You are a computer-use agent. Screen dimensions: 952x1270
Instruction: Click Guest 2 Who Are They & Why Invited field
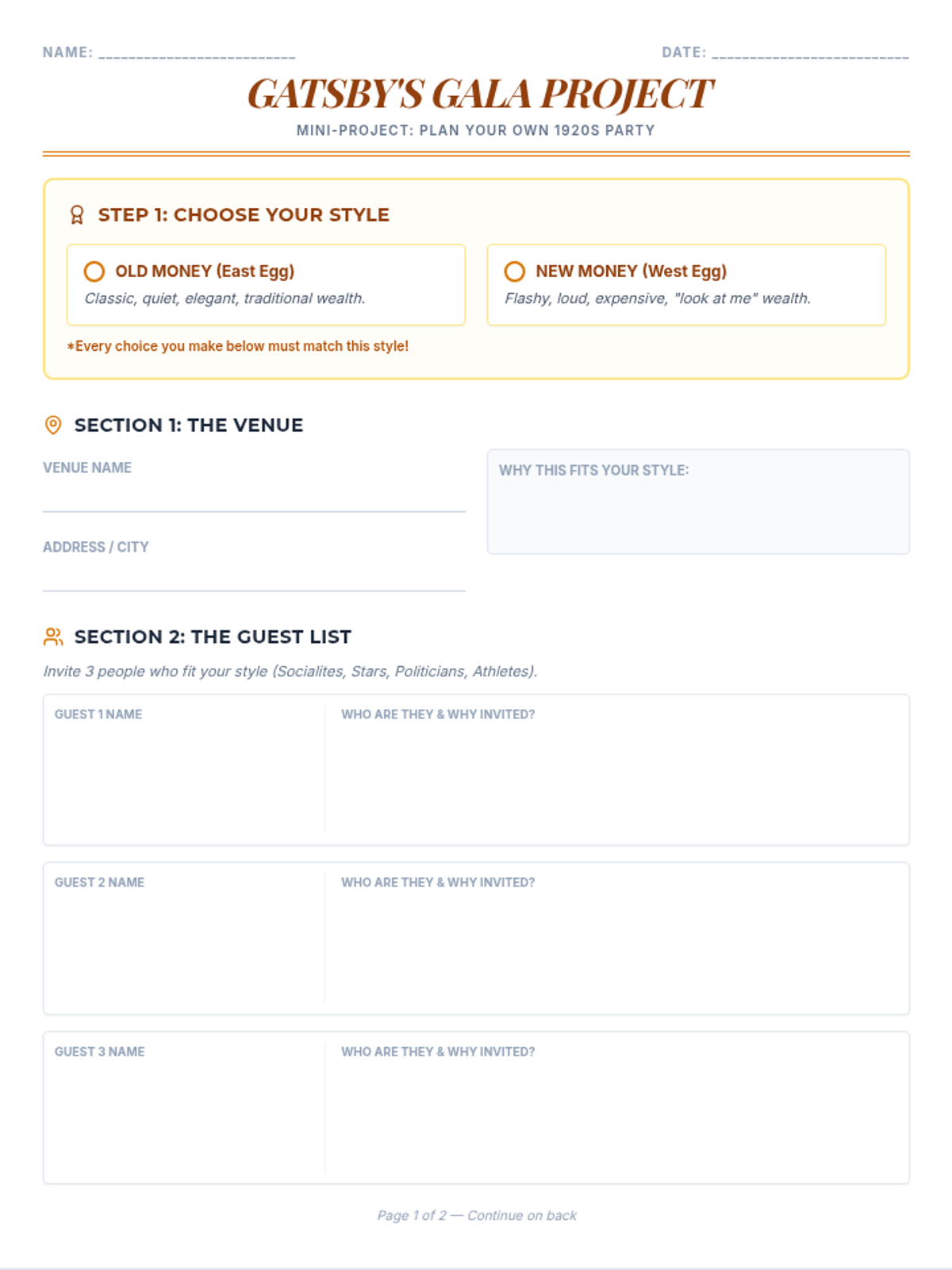click(x=617, y=938)
